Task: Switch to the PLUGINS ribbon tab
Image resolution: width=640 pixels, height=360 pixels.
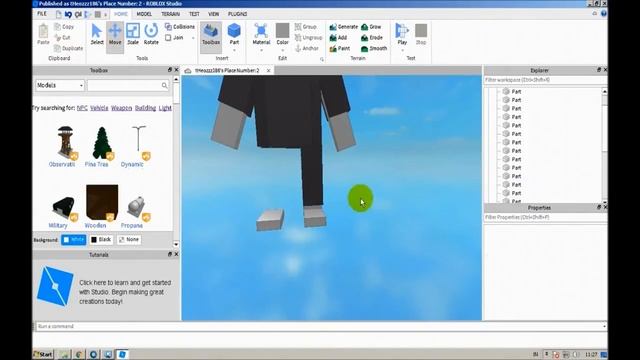Action: tap(238, 14)
